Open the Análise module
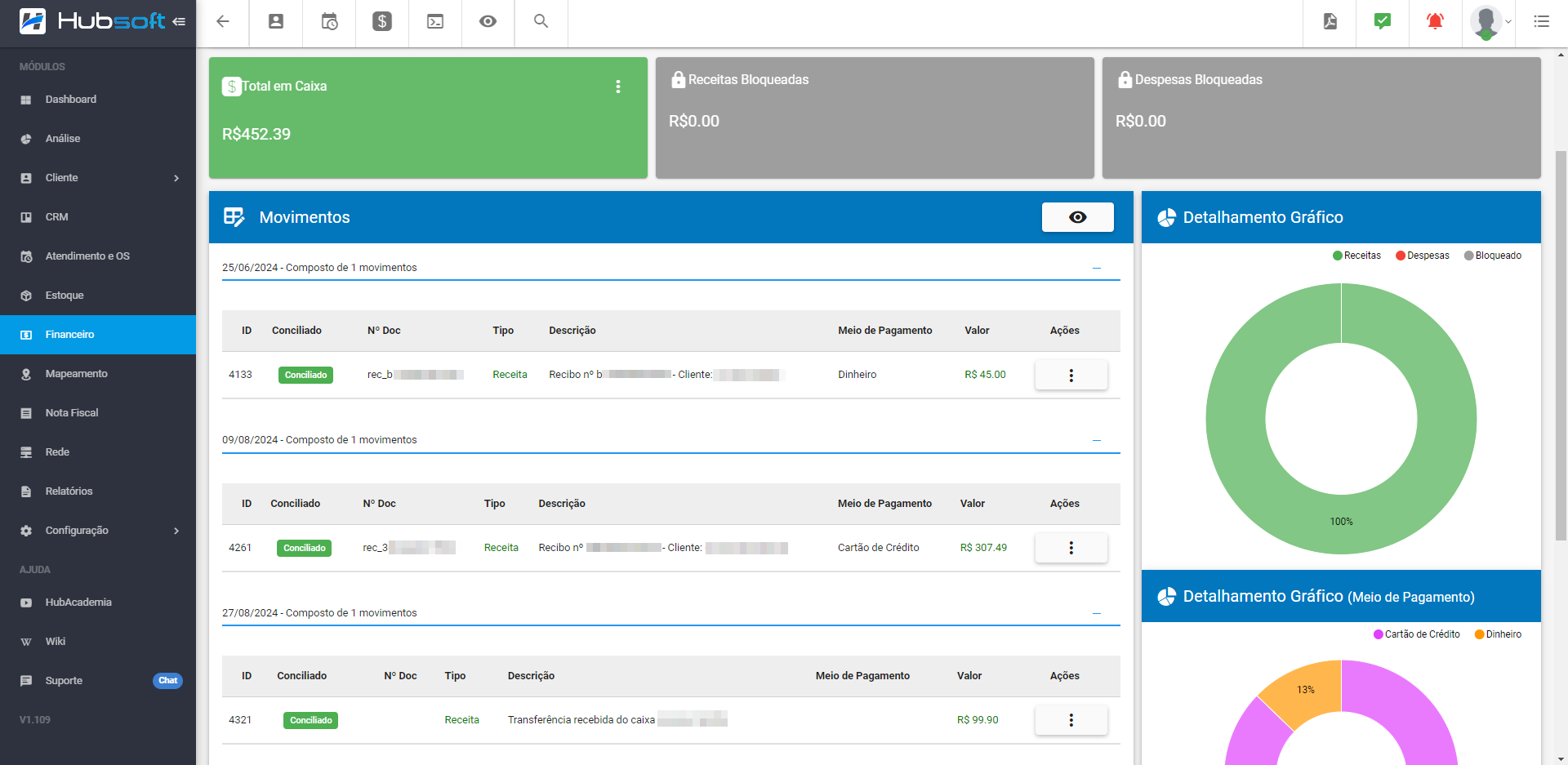 [98, 139]
